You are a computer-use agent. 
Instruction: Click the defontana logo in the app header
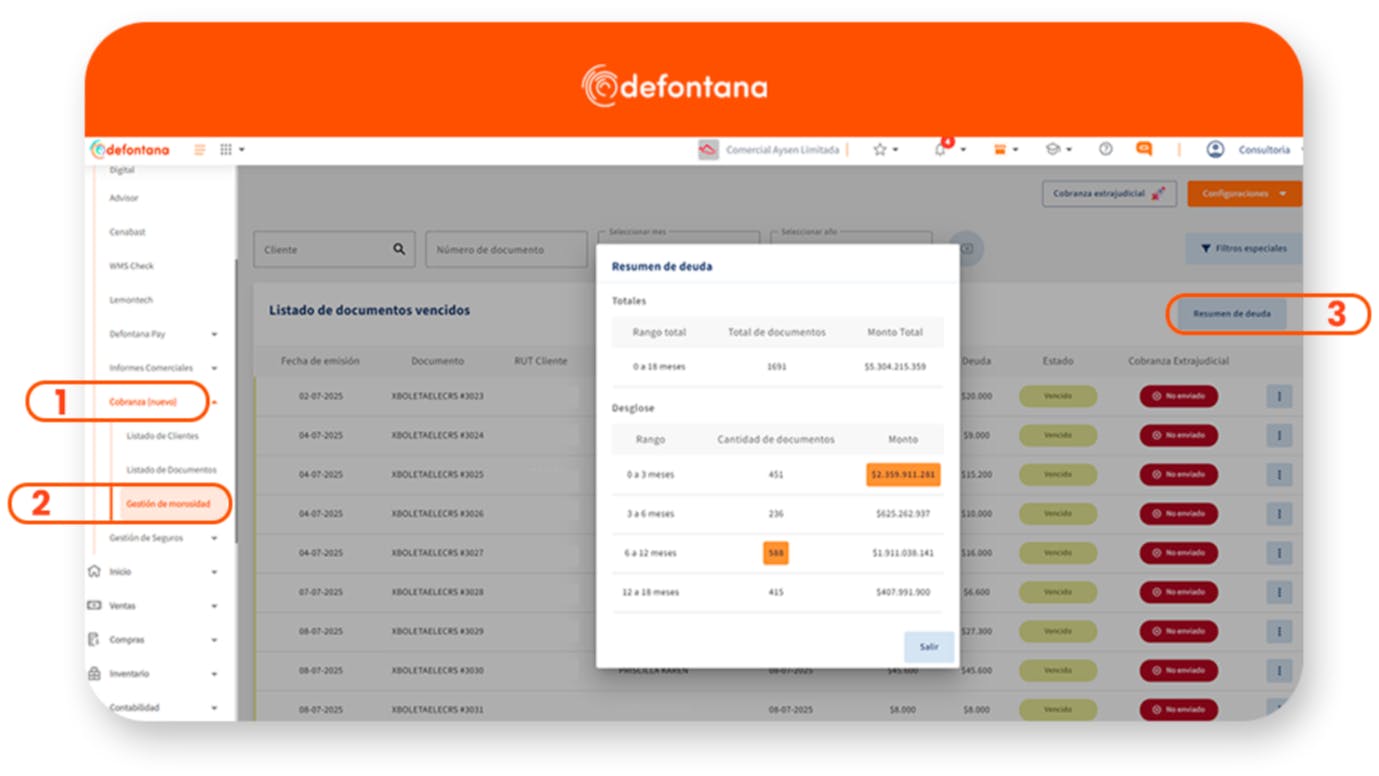pyautogui.click(x=130, y=150)
